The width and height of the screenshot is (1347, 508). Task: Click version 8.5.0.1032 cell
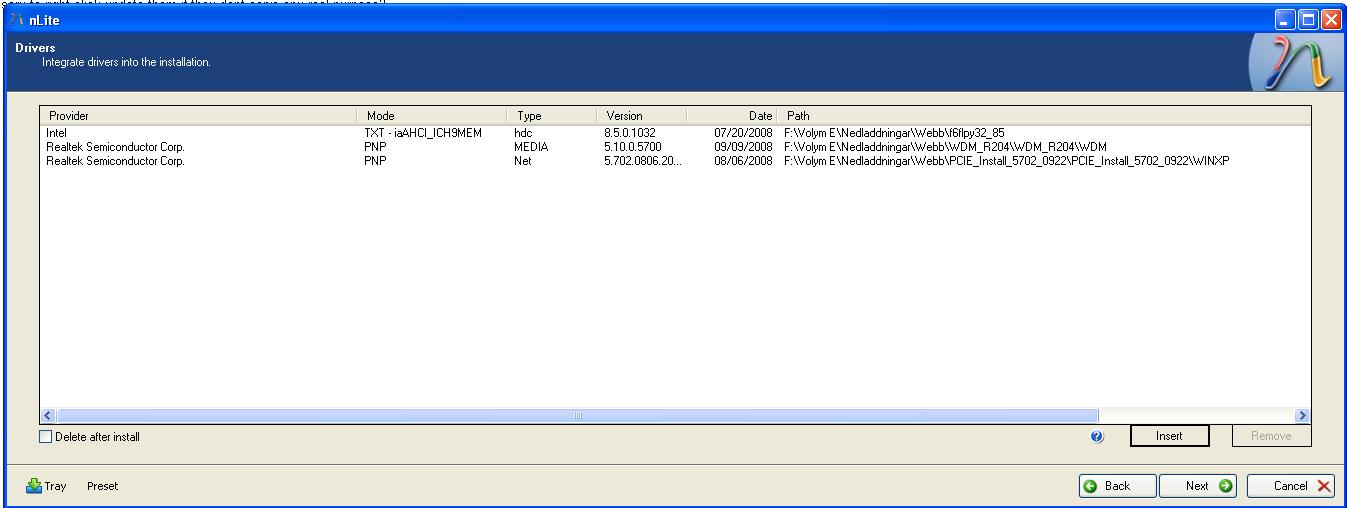631,132
